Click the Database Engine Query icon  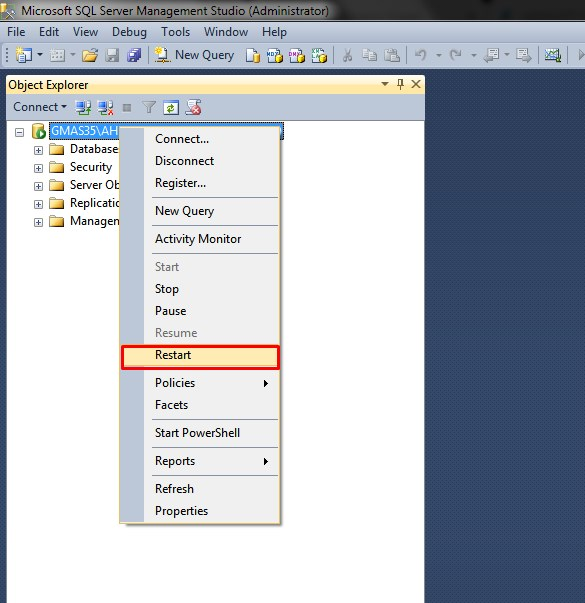click(x=253, y=55)
